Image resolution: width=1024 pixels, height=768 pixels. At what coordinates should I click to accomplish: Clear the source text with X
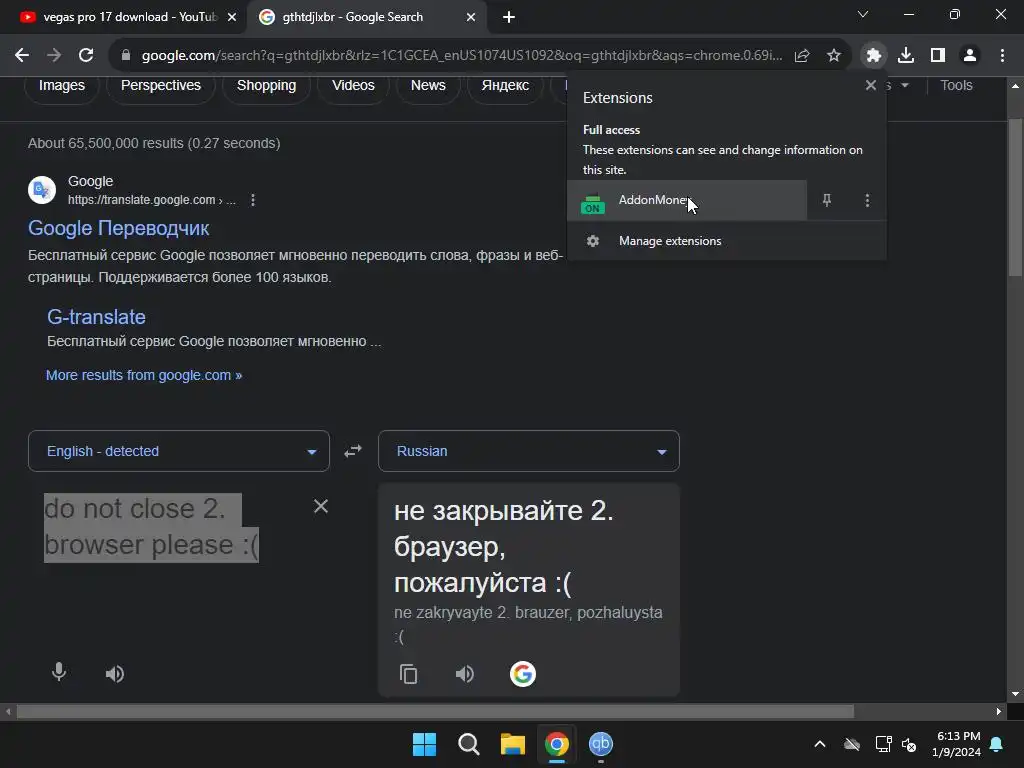point(321,506)
